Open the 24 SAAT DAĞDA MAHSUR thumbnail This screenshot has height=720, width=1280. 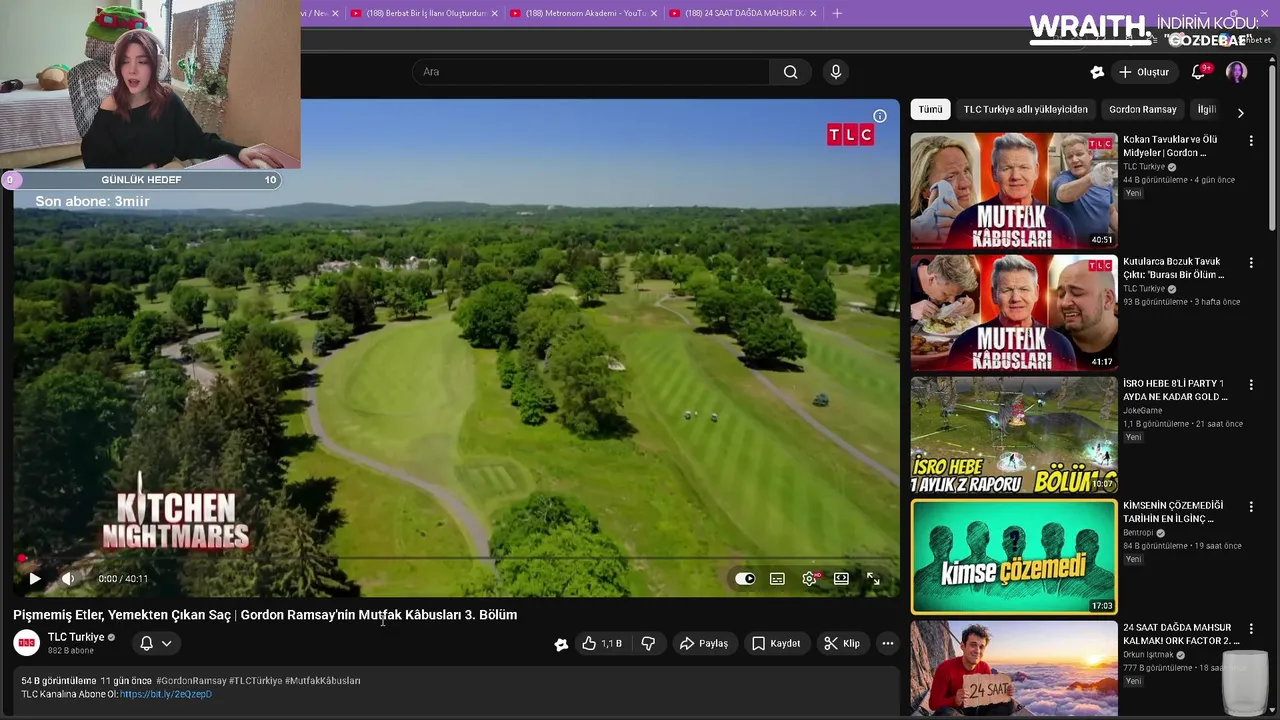(1014, 667)
